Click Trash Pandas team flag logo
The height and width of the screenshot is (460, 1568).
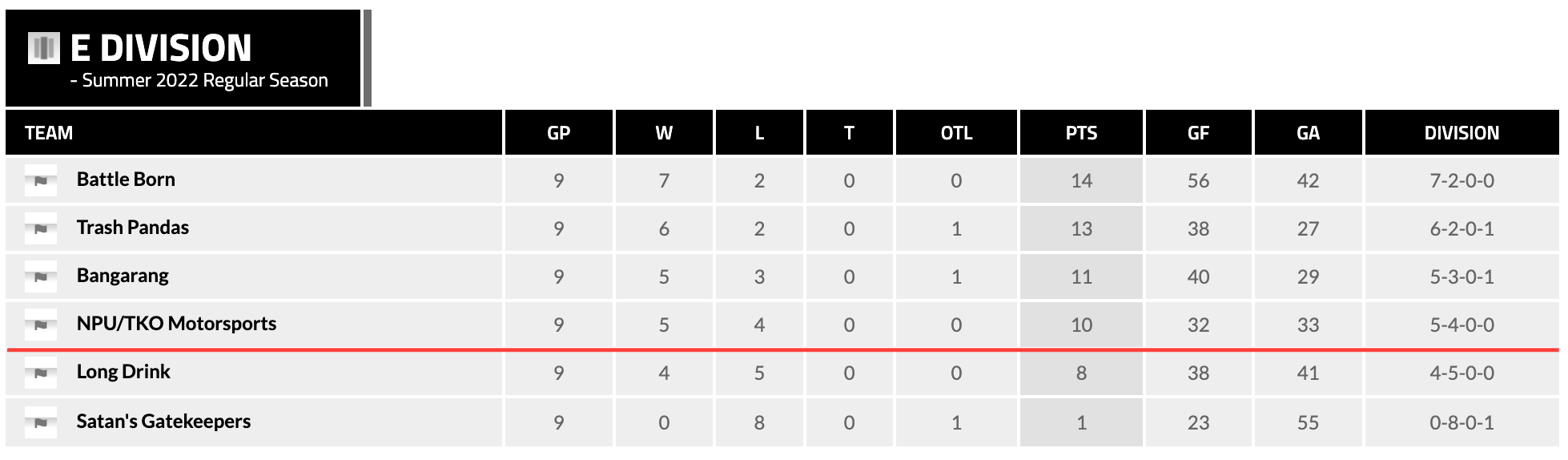point(41,228)
